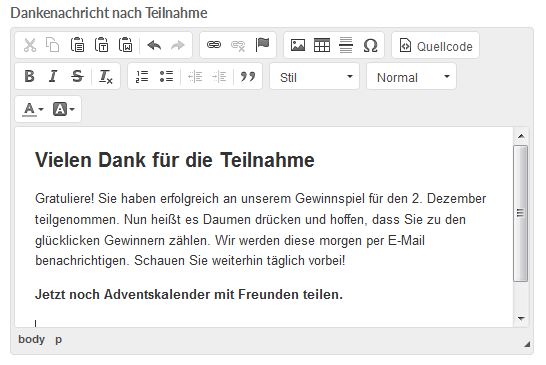Toggle strikethrough formatting

(x=77, y=76)
